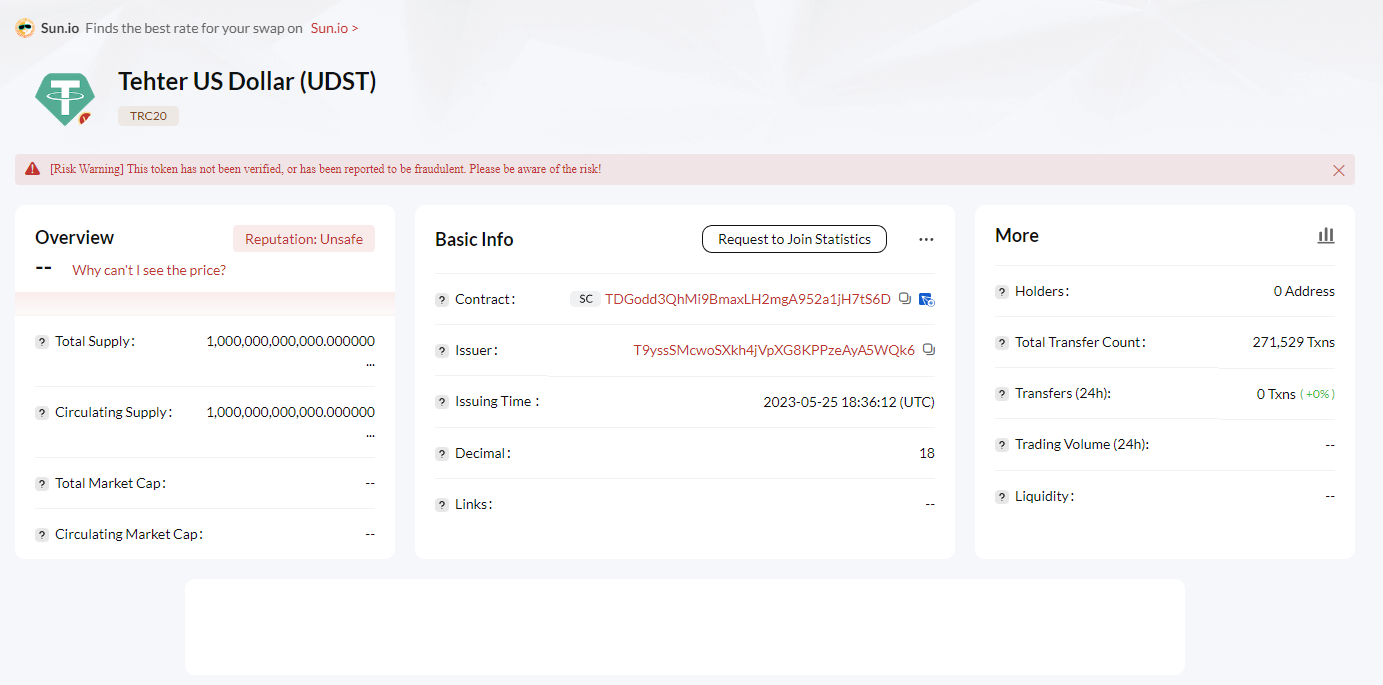
Task: Open issuer address T9yssSMcwoSXkh4jVpXG8KPPzeAyA5WQk6
Action: [774, 350]
